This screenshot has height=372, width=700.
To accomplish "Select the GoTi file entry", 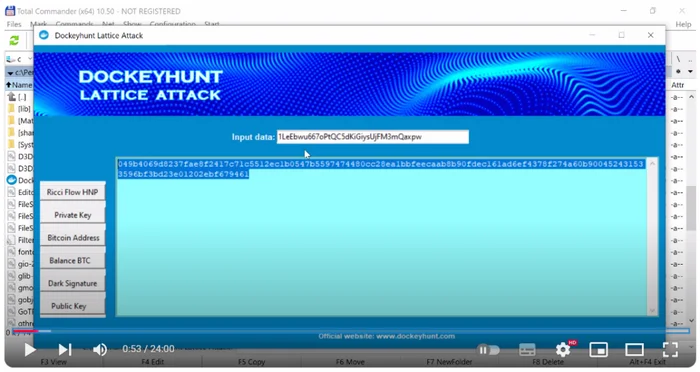I will (x=20, y=312).
